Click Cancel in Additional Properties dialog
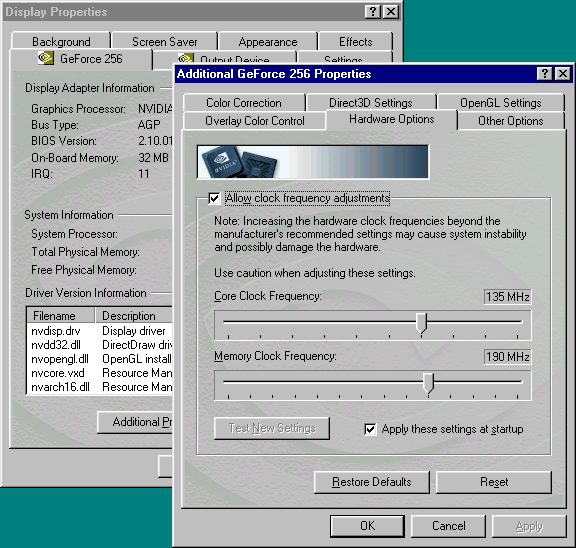576x548 pixels. (449, 526)
